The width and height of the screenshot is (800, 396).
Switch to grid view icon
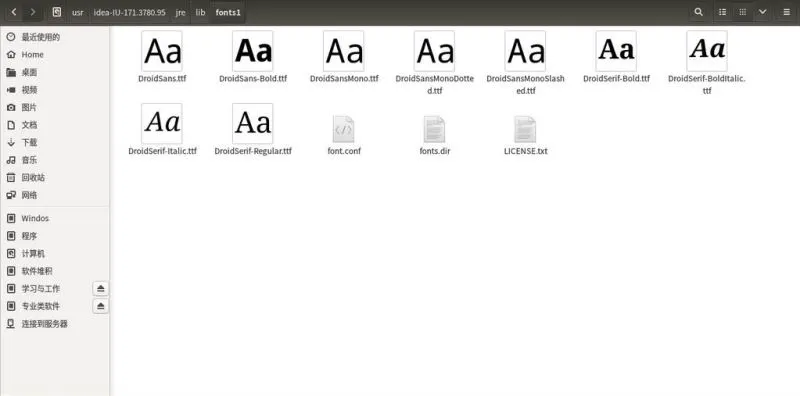pos(743,12)
